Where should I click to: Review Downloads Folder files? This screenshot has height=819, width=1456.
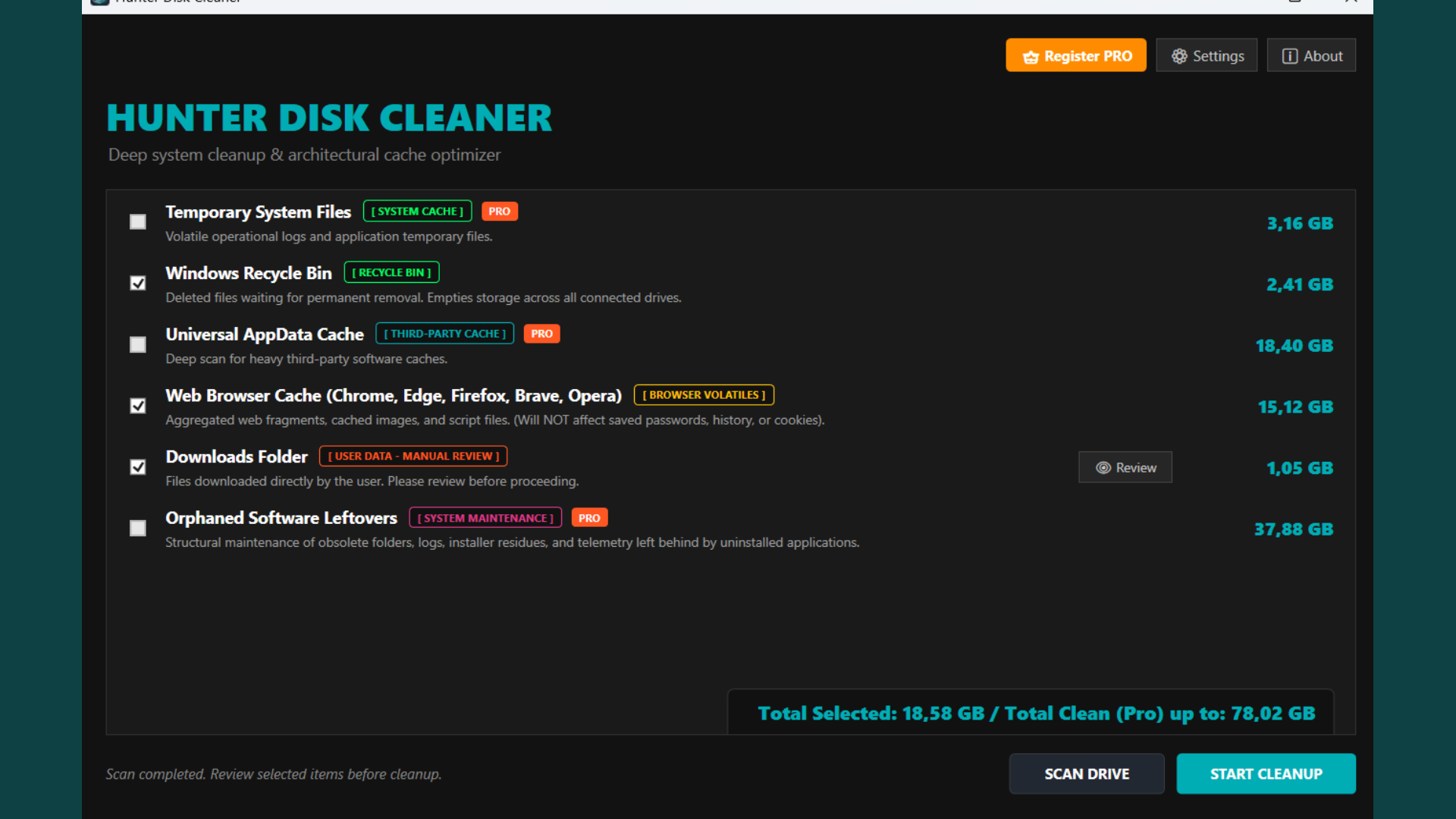click(1125, 467)
